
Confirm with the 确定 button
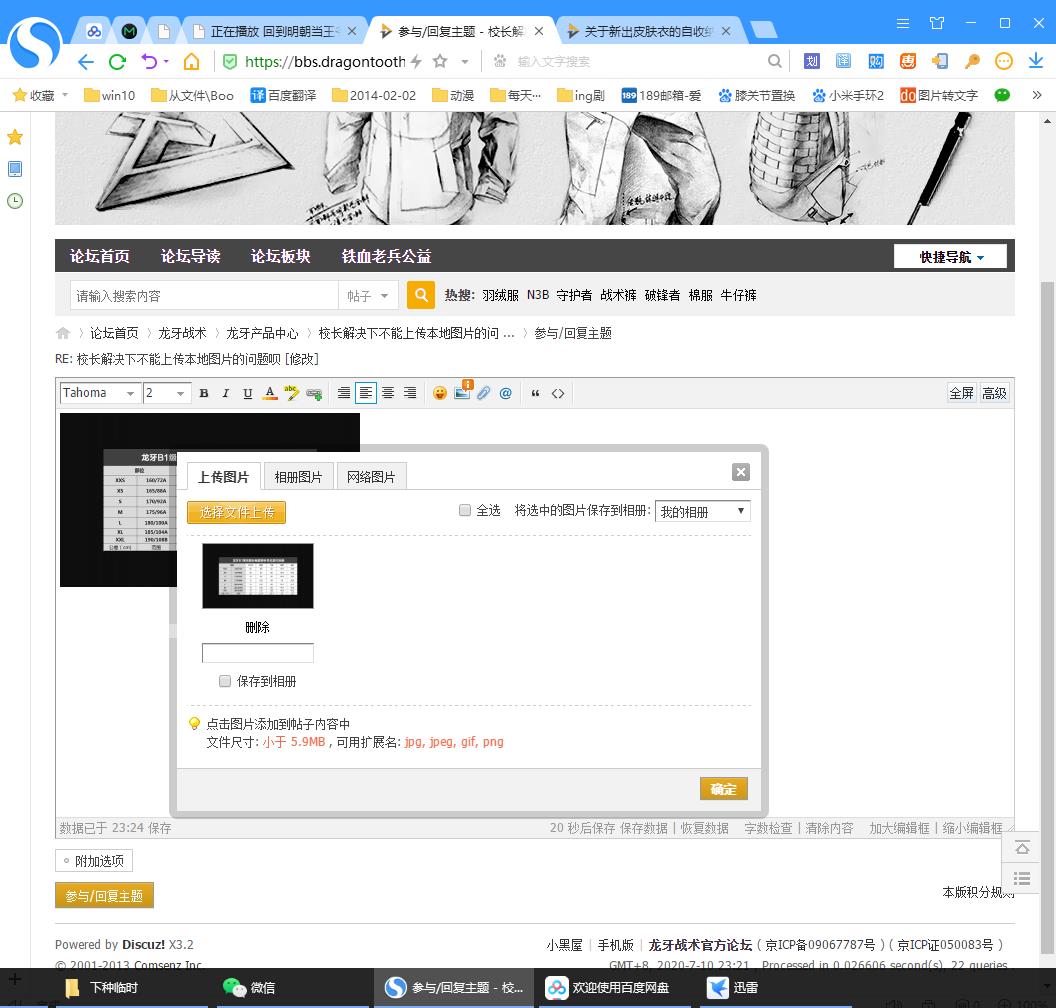pyautogui.click(x=723, y=789)
